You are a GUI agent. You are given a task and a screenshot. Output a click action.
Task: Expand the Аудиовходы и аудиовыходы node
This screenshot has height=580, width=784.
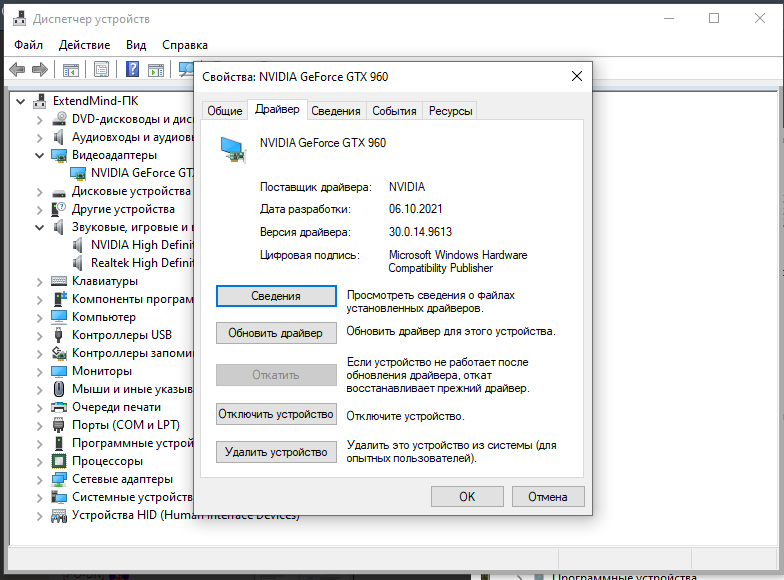click(40, 138)
